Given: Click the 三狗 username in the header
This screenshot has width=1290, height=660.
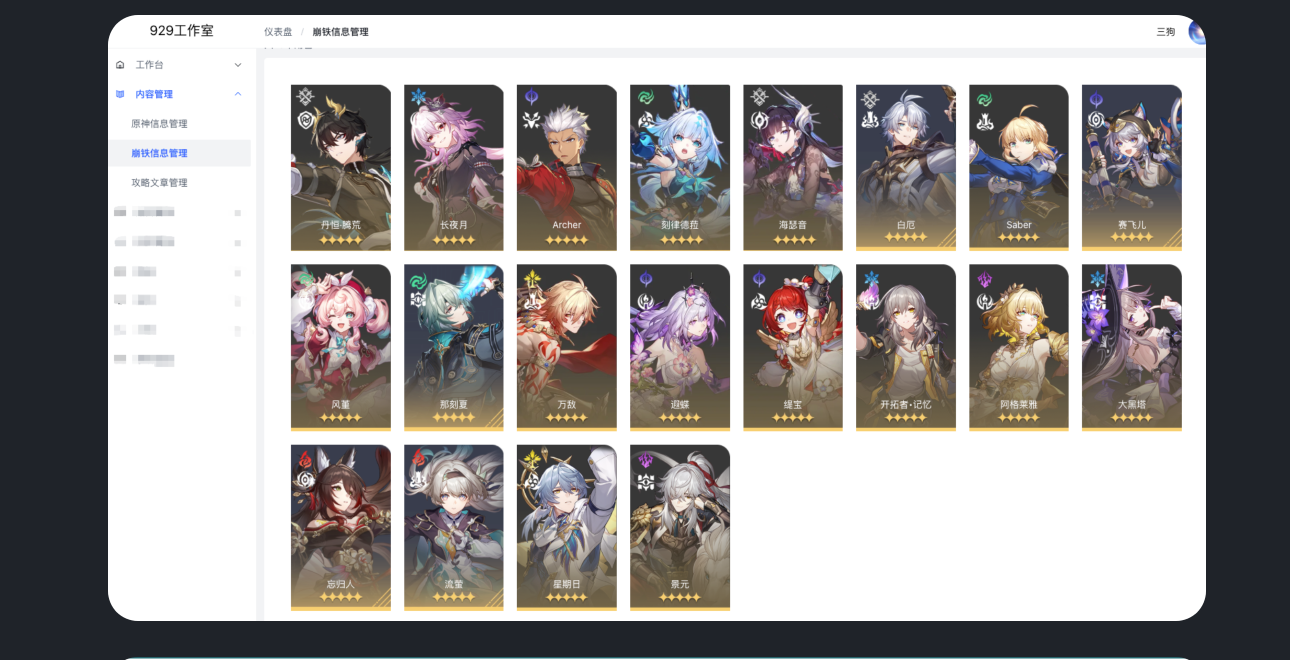Looking at the screenshot, I should [x=1166, y=32].
